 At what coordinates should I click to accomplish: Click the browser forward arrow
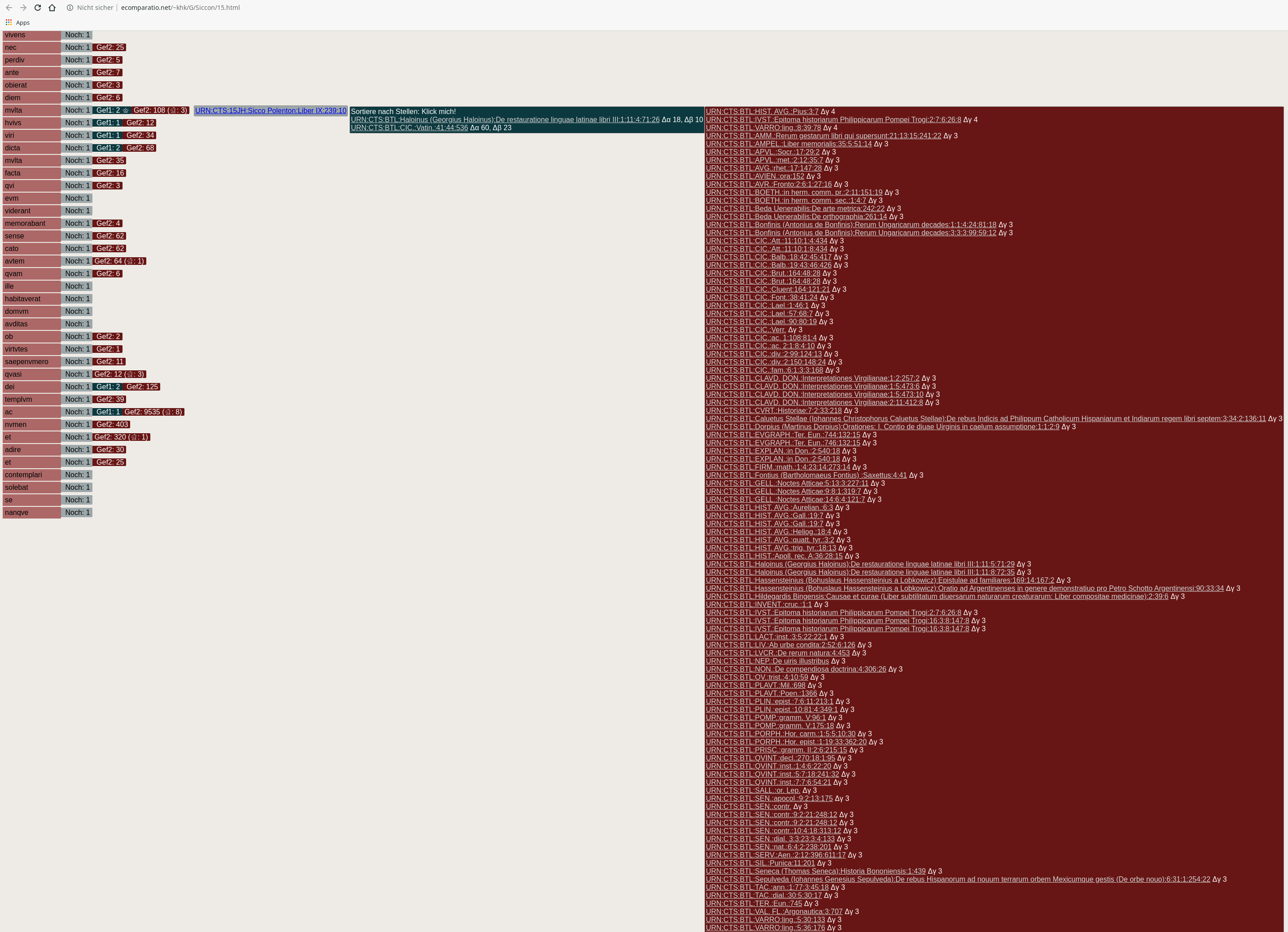[23, 7]
